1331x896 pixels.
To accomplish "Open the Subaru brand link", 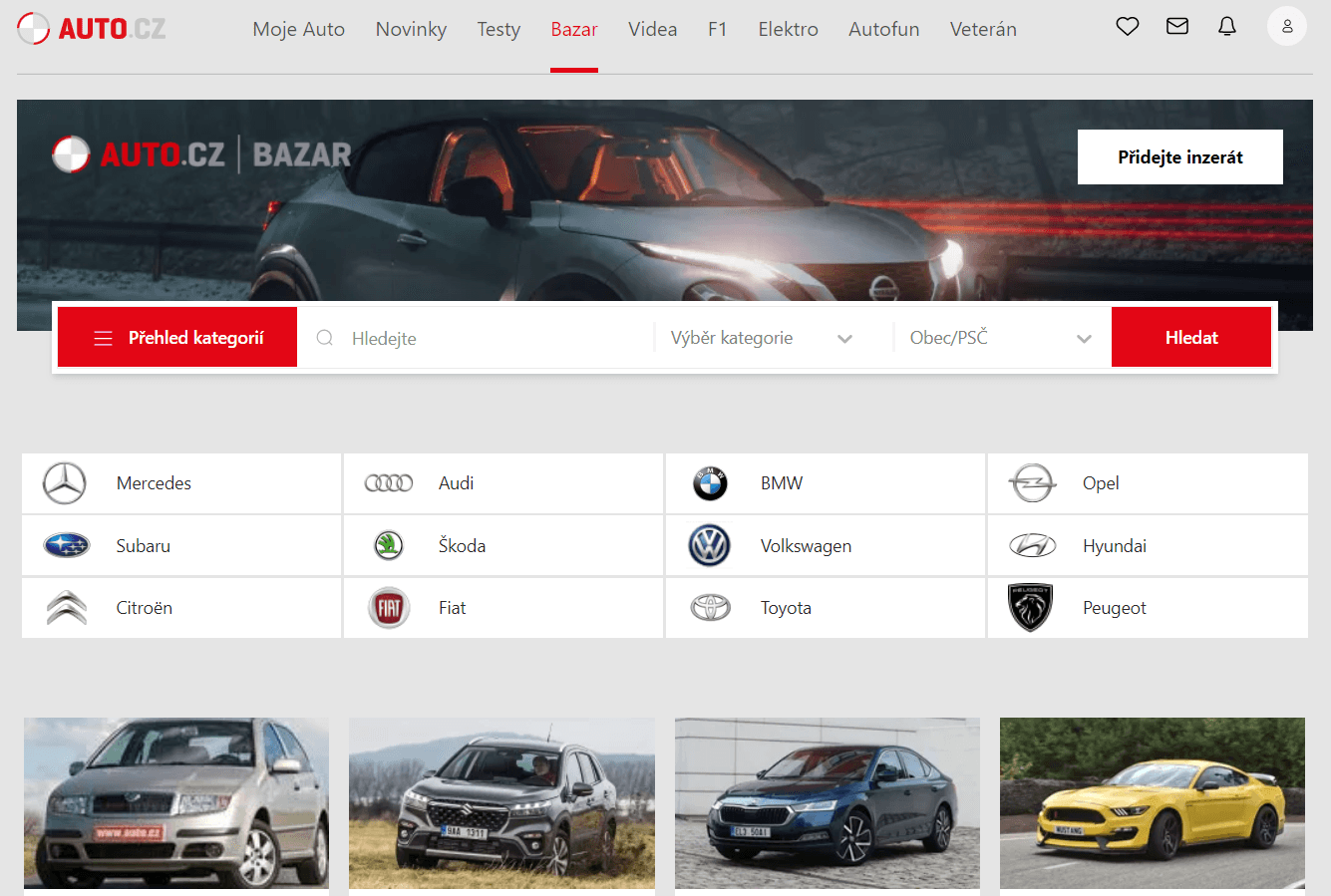I will [181, 545].
